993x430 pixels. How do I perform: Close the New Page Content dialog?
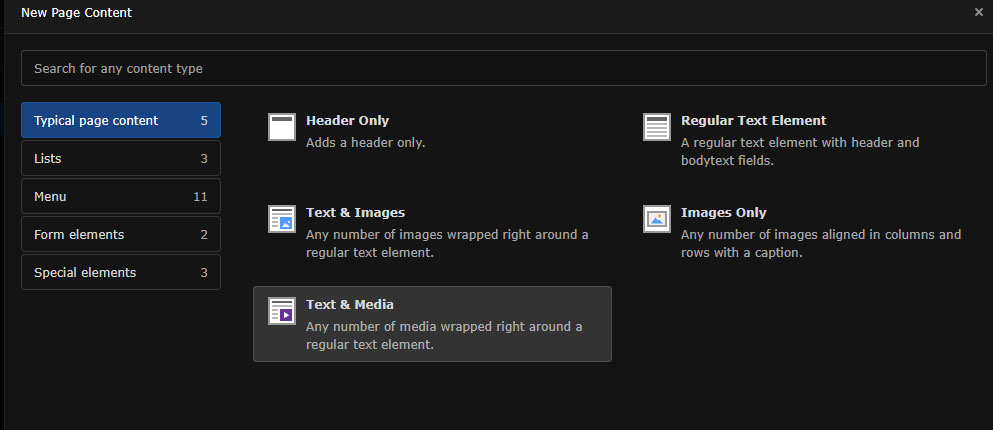point(978,12)
